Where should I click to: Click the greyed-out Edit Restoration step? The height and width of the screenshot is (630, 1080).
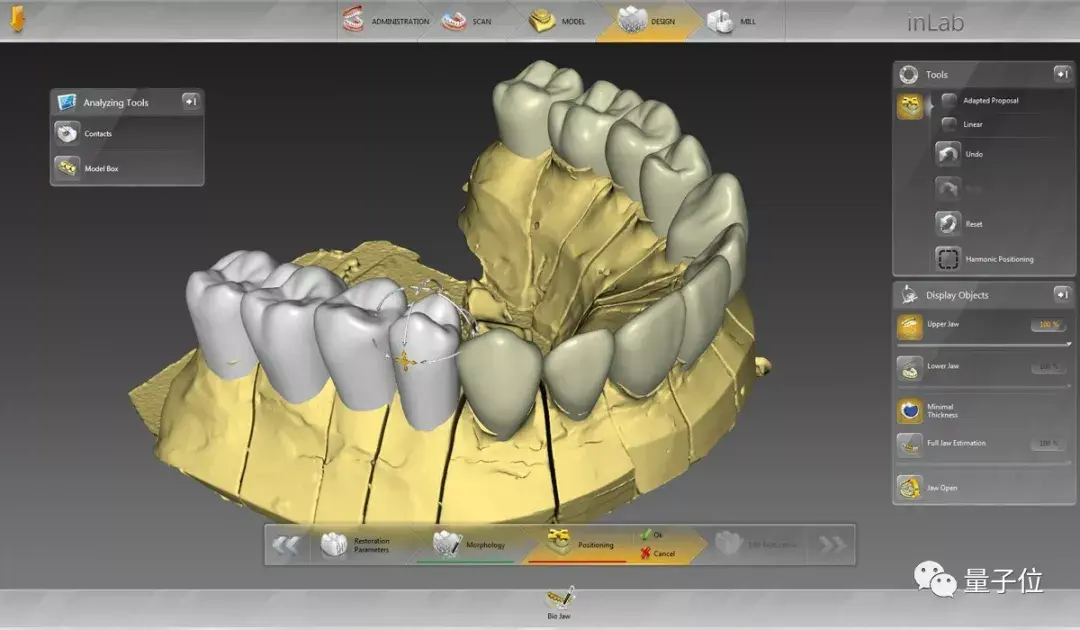pyautogui.click(x=756, y=545)
